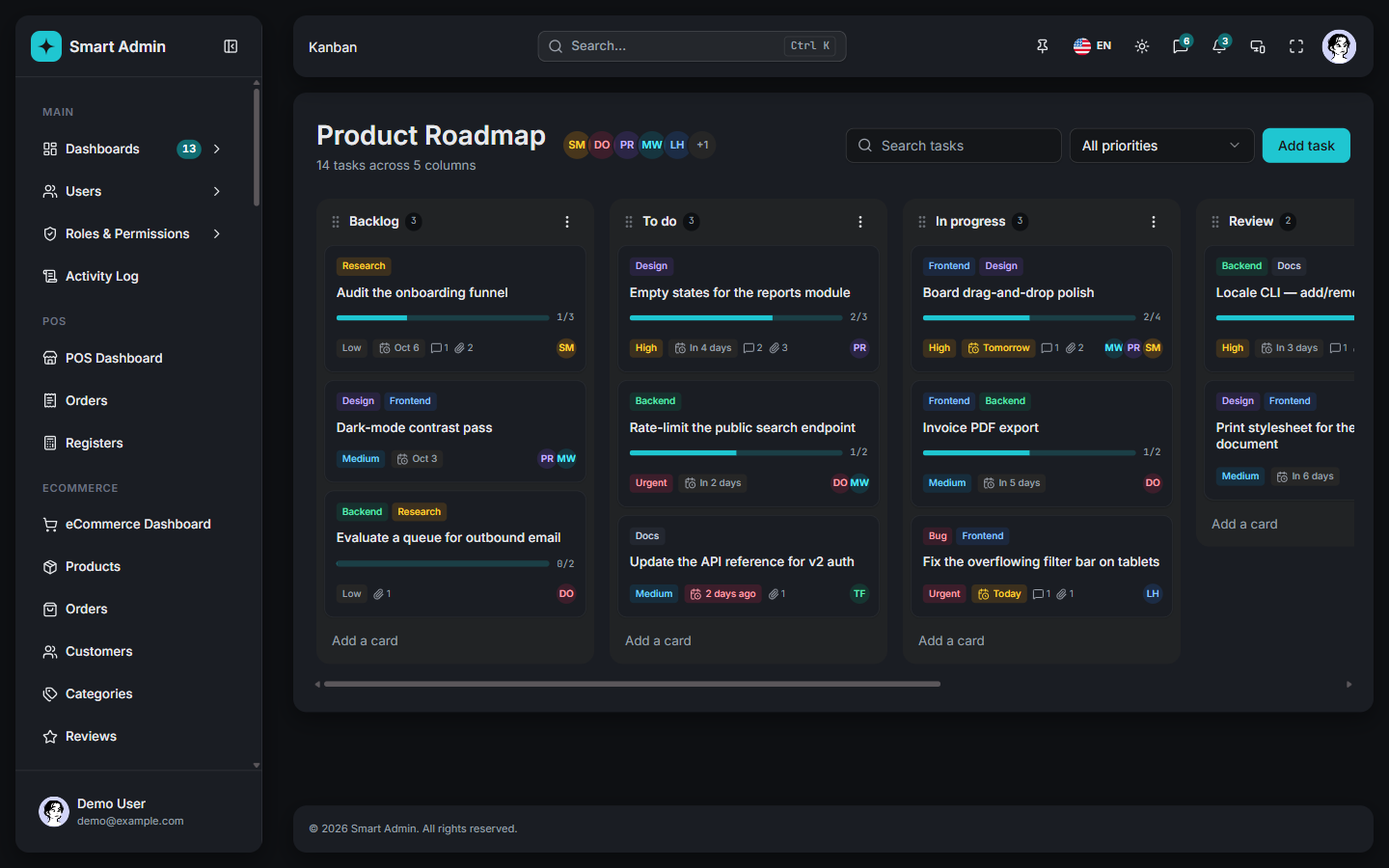The width and height of the screenshot is (1389, 868).
Task: Open the notifications bell icon
Action: (x=1219, y=46)
